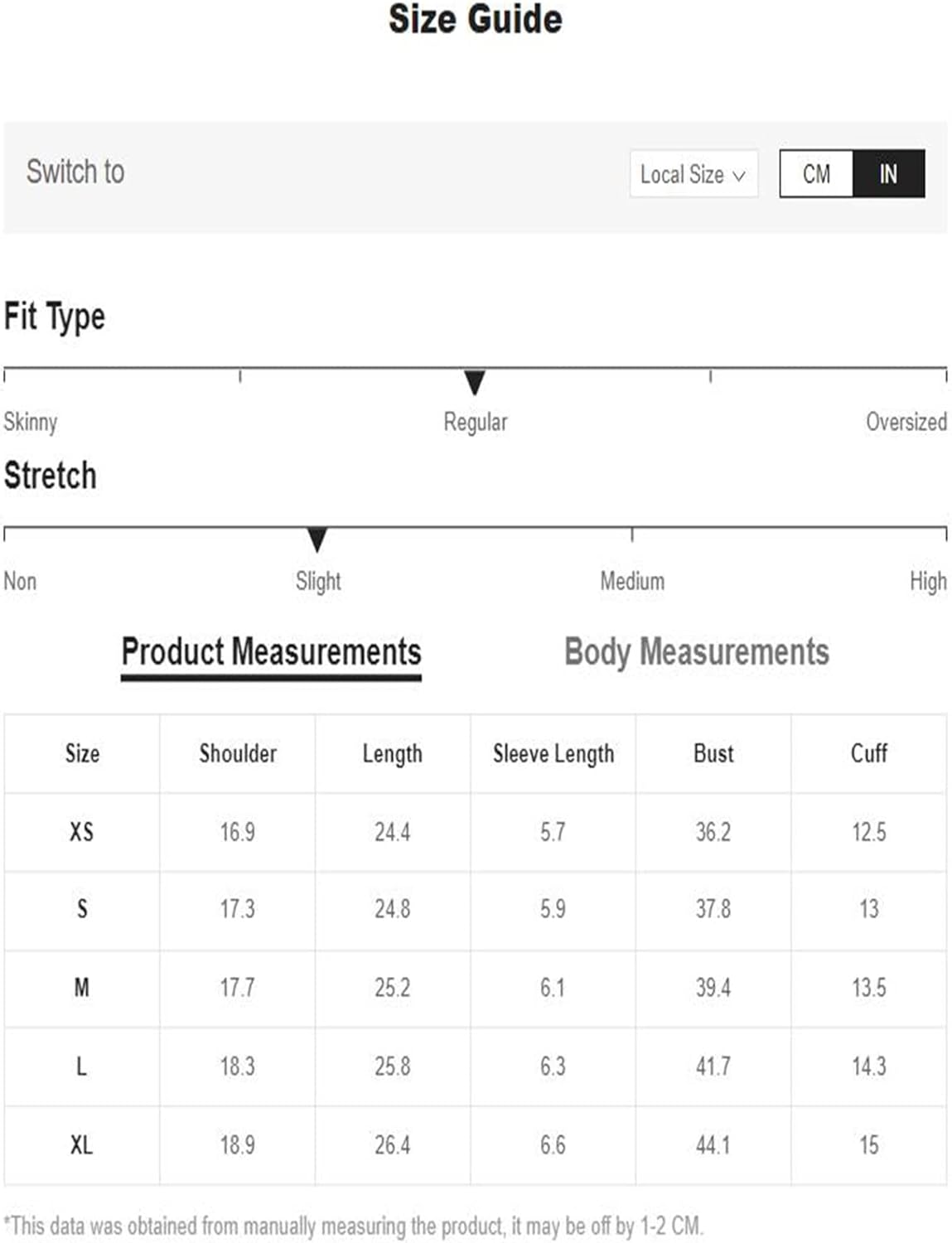Viewport: 952px width, 1243px height.
Task: Click the Shoulder column header
Action: pyautogui.click(x=238, y=753)
